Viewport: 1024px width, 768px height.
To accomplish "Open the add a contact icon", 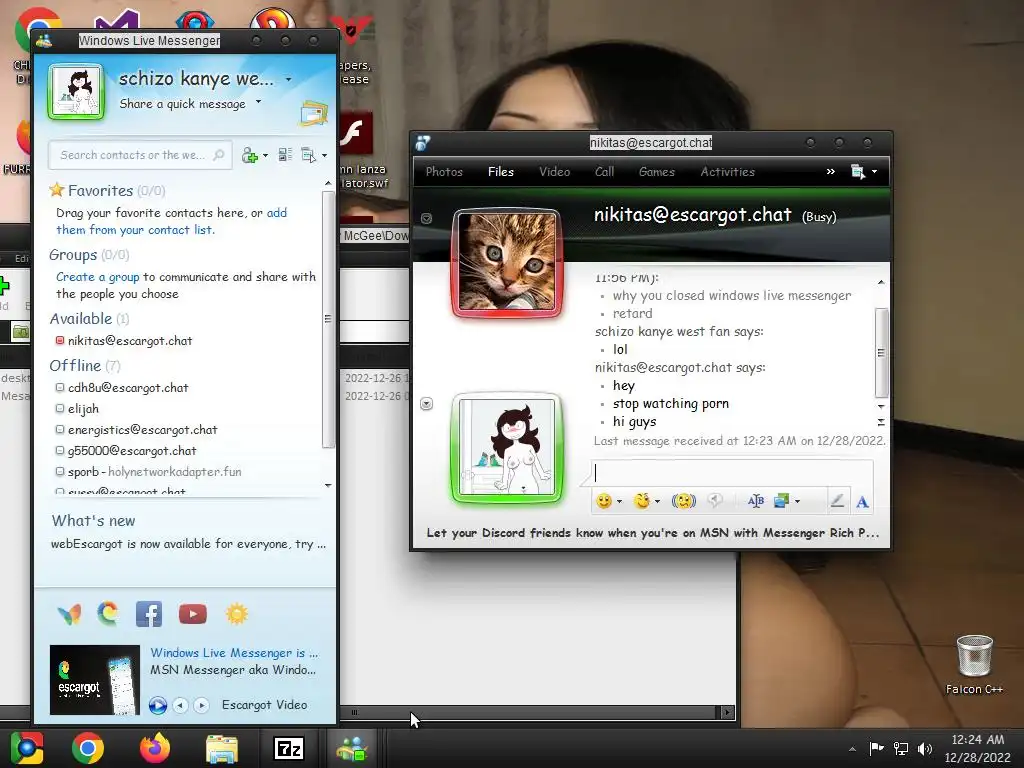I will 249,155.
